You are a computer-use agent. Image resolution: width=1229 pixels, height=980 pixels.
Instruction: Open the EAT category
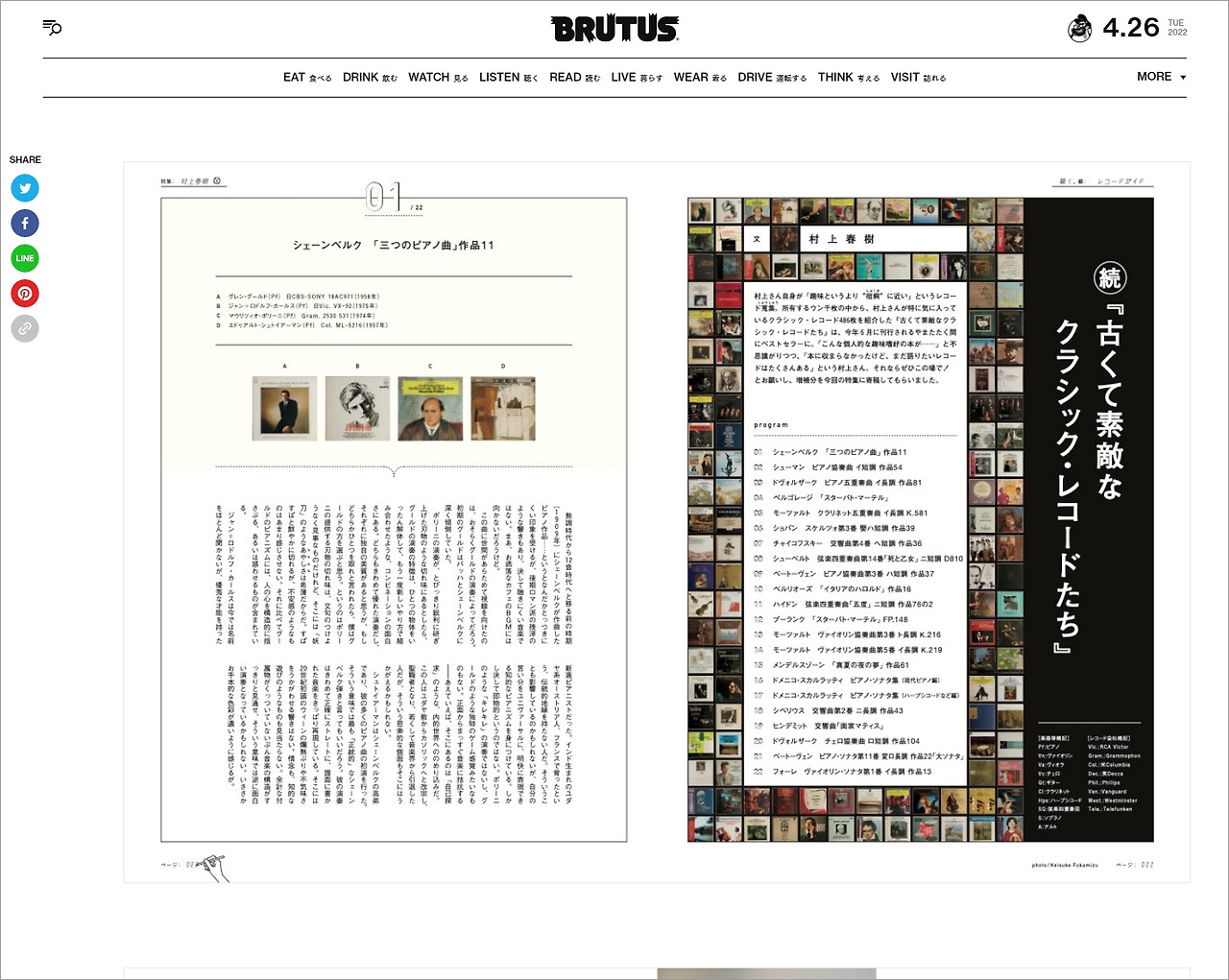307,78
